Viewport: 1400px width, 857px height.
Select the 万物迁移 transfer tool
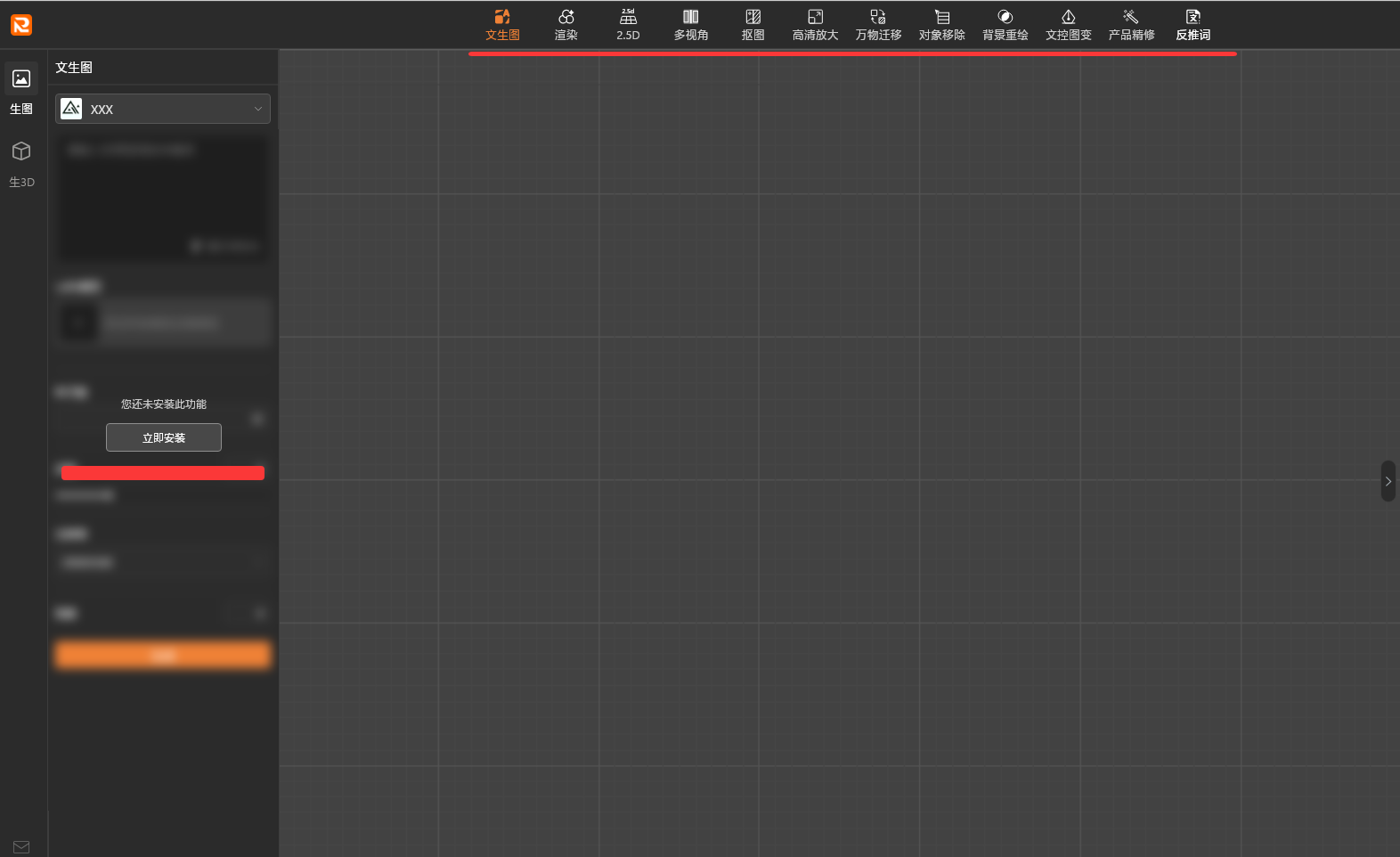878,25
